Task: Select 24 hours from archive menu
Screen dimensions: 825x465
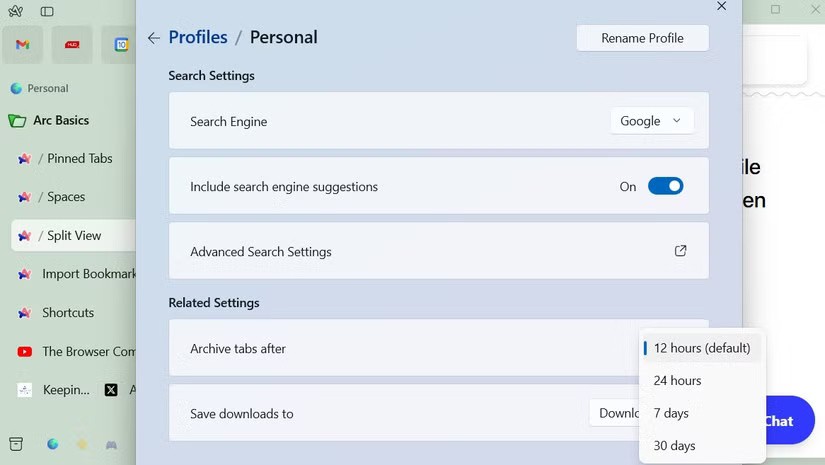Action: (x=677, y=380)
